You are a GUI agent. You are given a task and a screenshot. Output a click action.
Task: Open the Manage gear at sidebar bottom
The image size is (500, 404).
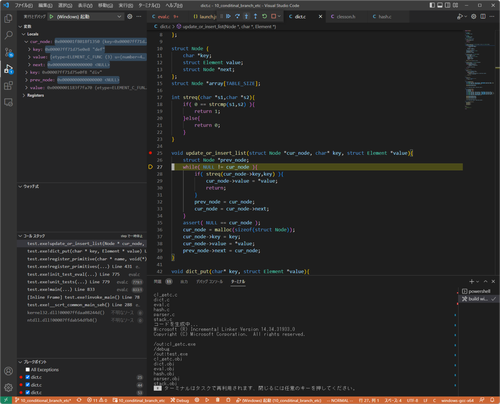tap(8, 387)
